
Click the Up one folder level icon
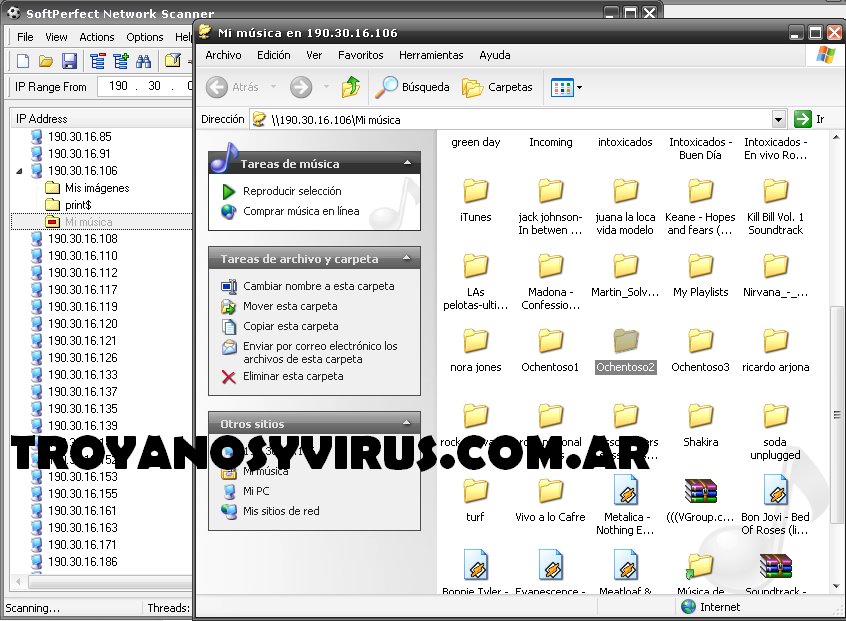(351, 87)
